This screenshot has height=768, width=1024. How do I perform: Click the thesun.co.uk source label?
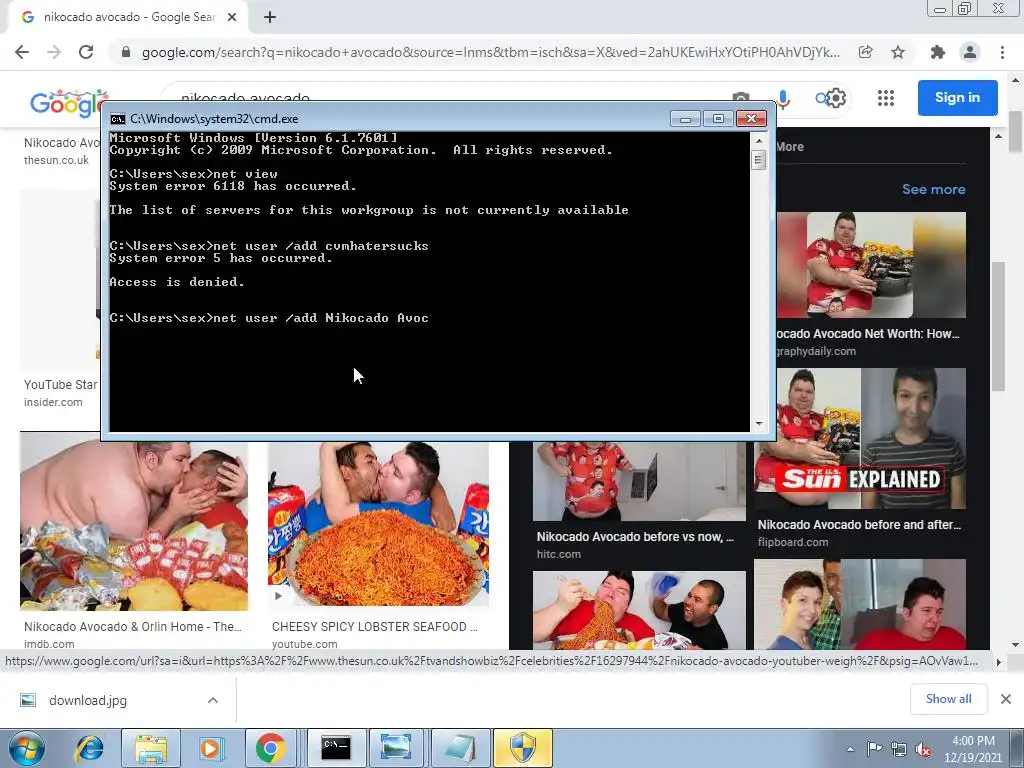[56, 160]
